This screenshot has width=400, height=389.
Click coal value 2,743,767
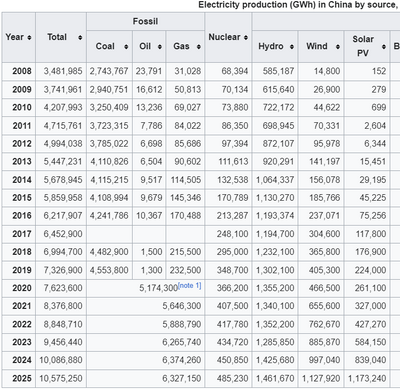pyautogui.click(x=109, y=71)
